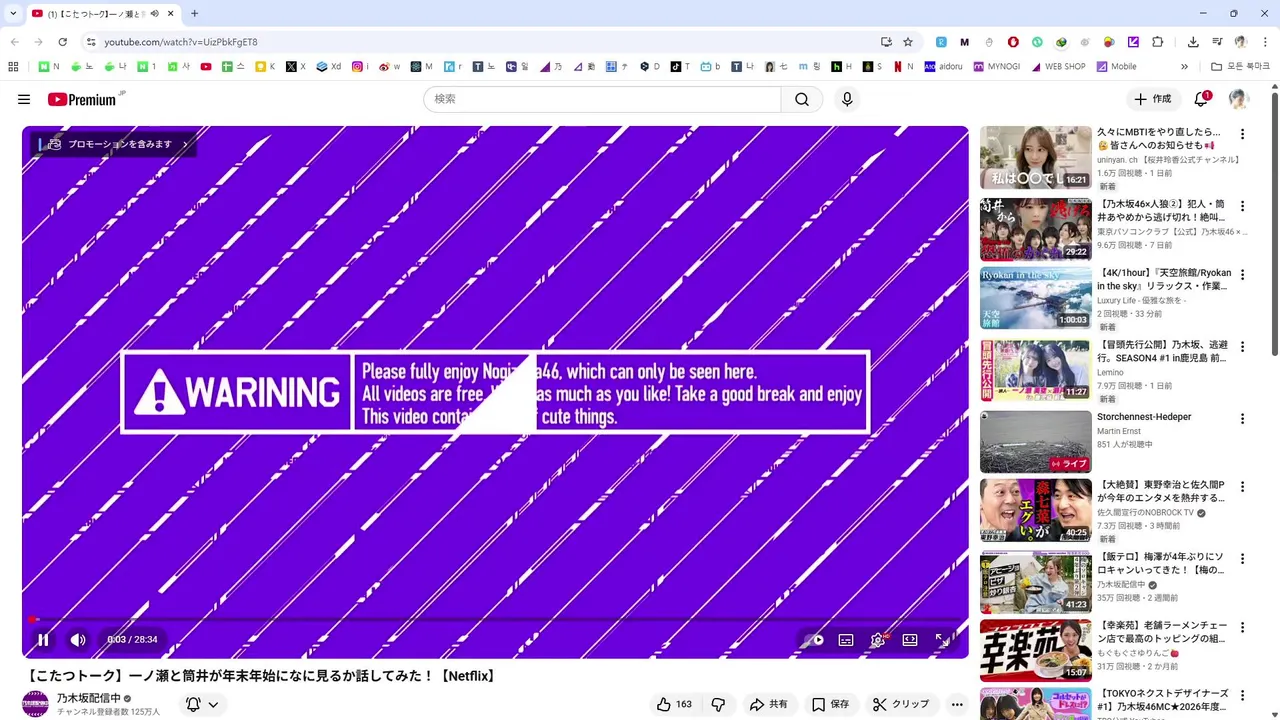
Task: Open Chrome downloads
Action: click(1193, 42)
